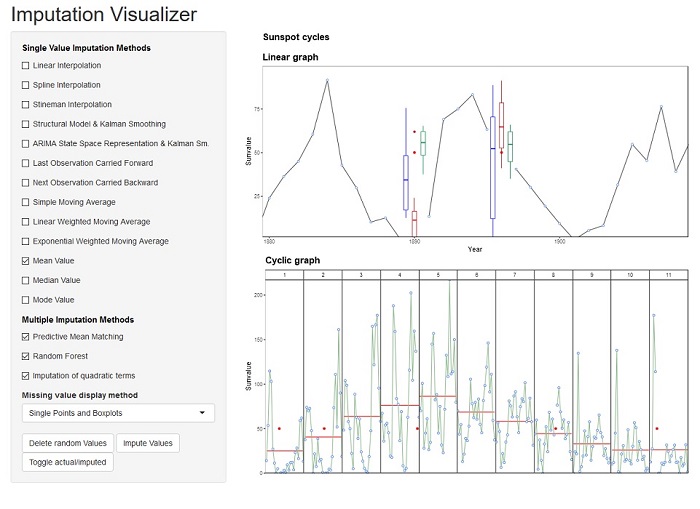This screenshot has width=700, height=509.
Task: Click the Year axis label
Action: point(475,249)
